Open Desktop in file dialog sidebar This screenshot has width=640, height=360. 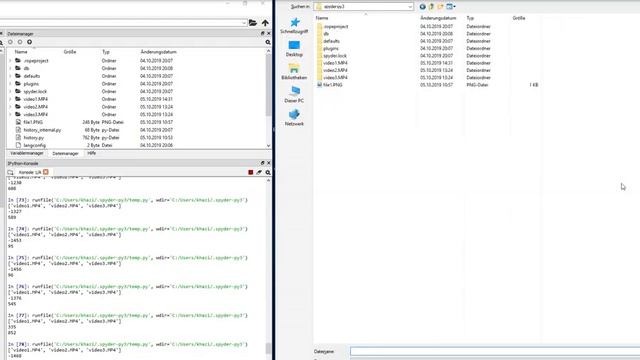coord(294,49)
